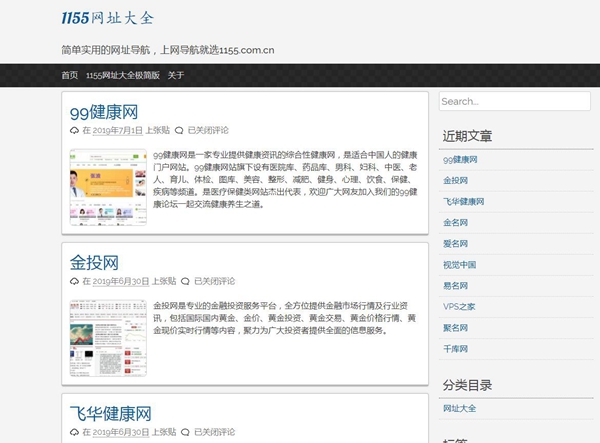Click the comment bubble icon under the 99健康网 title

(179, 130)
